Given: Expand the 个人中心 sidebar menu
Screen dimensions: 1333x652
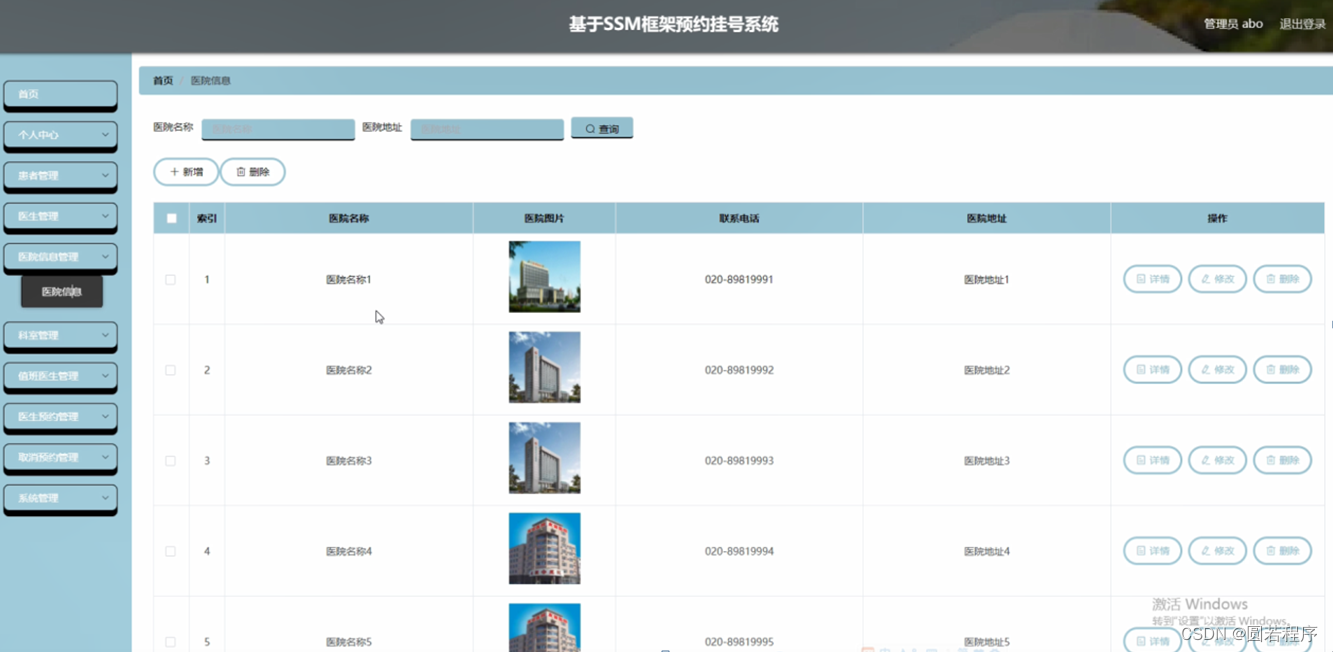Looking at the screenshot, I should pyautogui.click(x=60, y=135).
